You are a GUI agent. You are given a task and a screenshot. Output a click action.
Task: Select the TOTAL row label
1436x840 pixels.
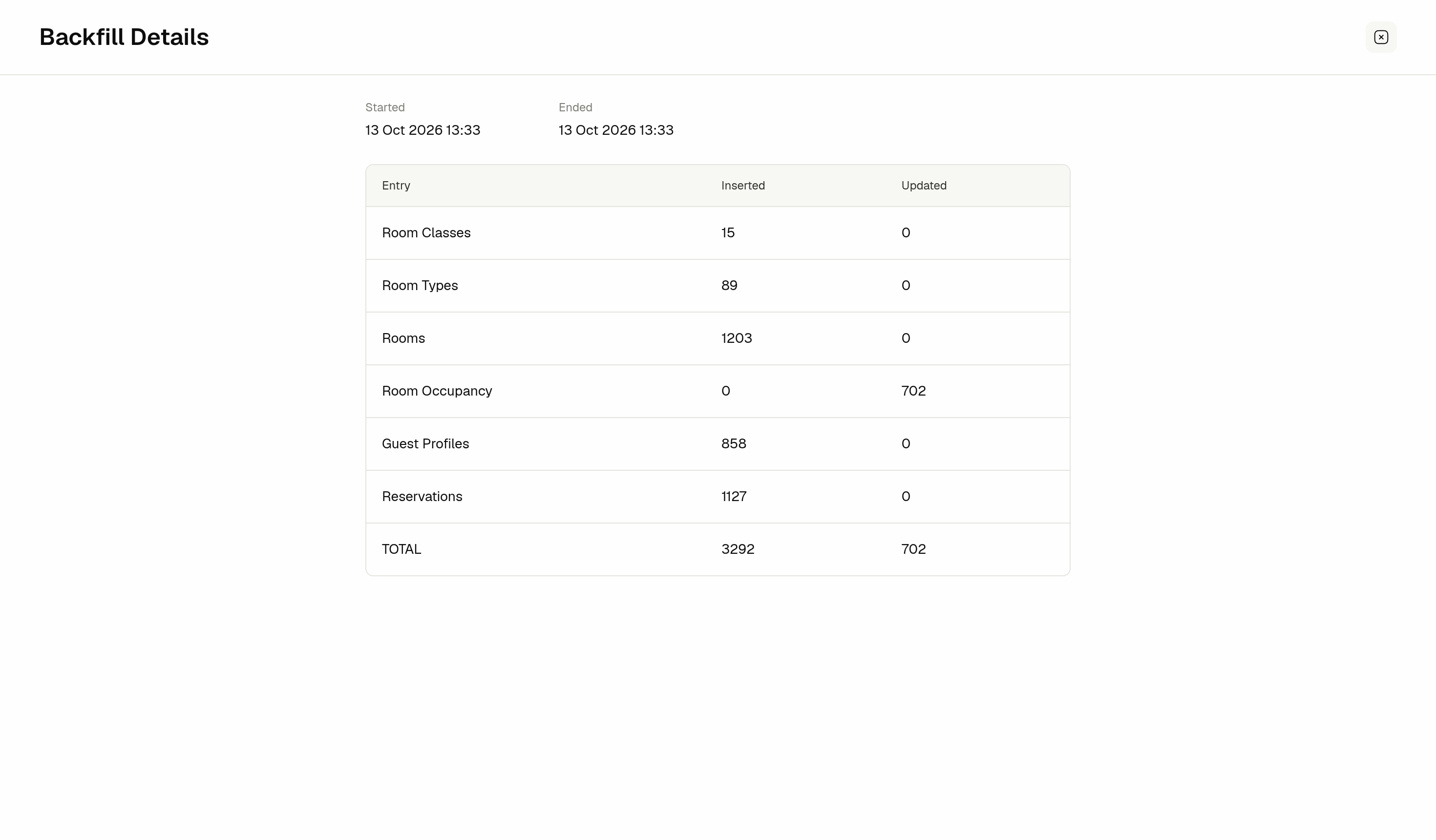coord(401,549)
